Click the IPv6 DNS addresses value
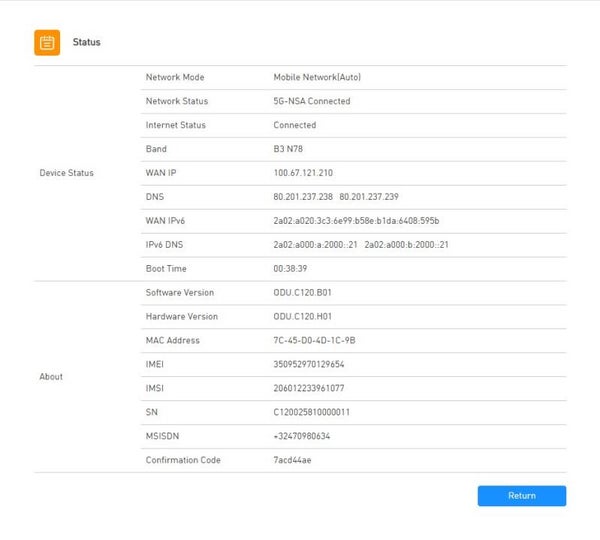600x540 pixels. (360, 245)
